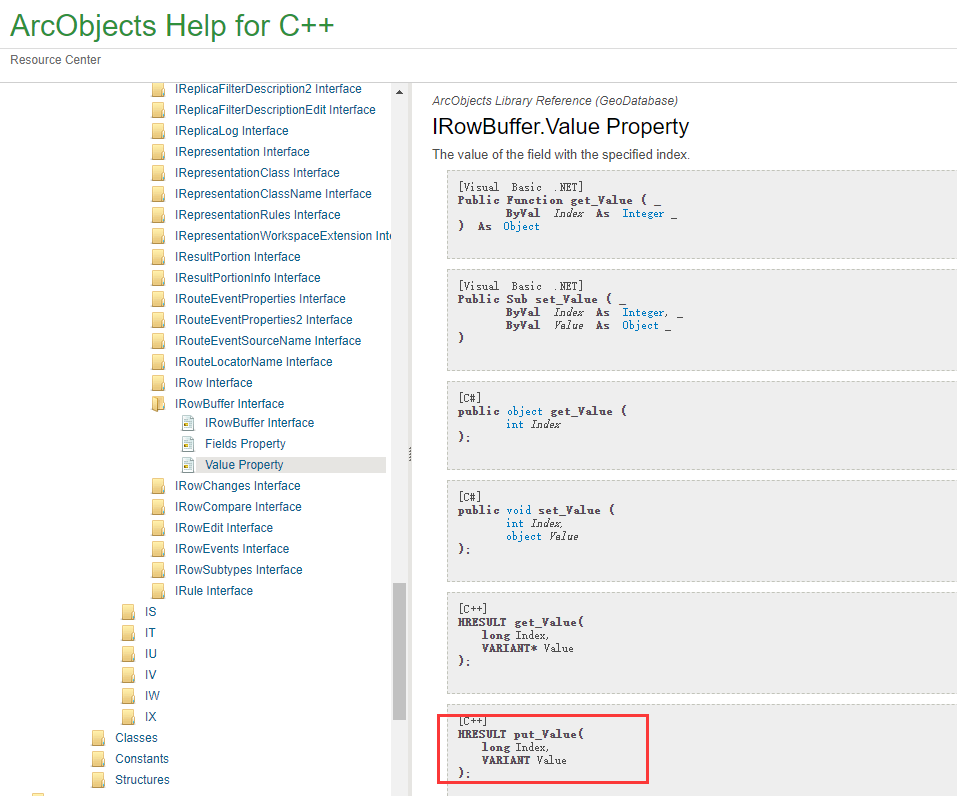Click the document icon beside Fields Property

click(x=188, y=443)
